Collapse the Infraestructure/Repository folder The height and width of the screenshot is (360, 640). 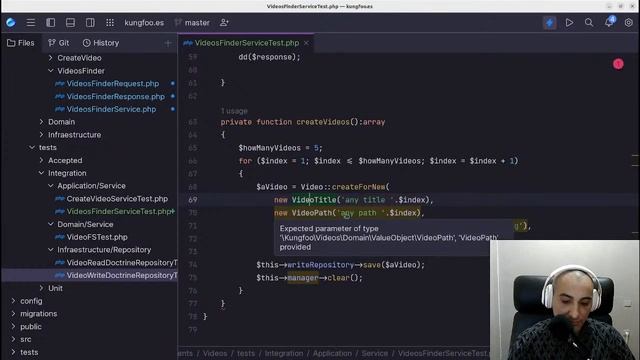pos(51,250)
